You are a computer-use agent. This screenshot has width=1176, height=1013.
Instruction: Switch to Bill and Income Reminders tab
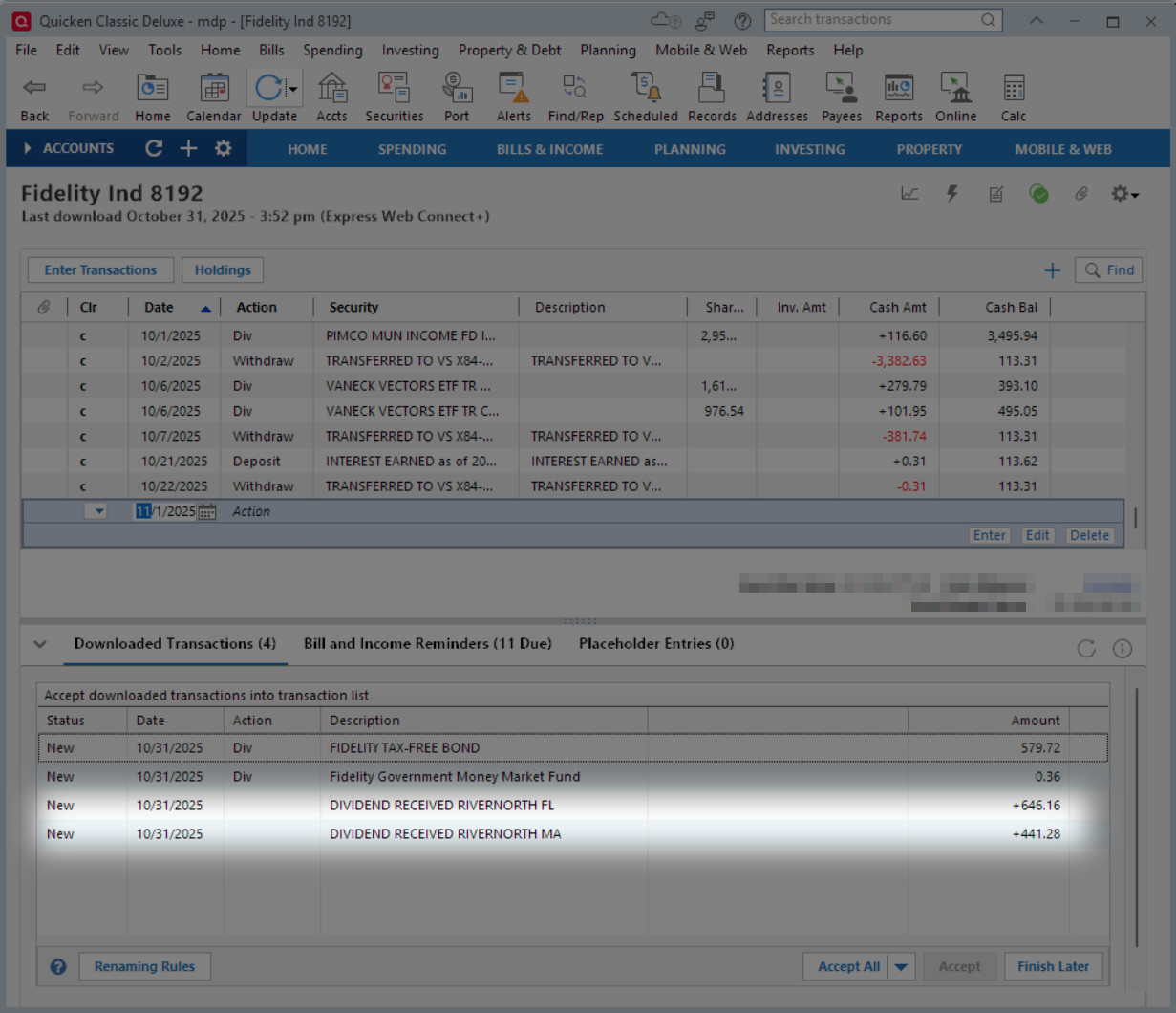pos(427,644)
